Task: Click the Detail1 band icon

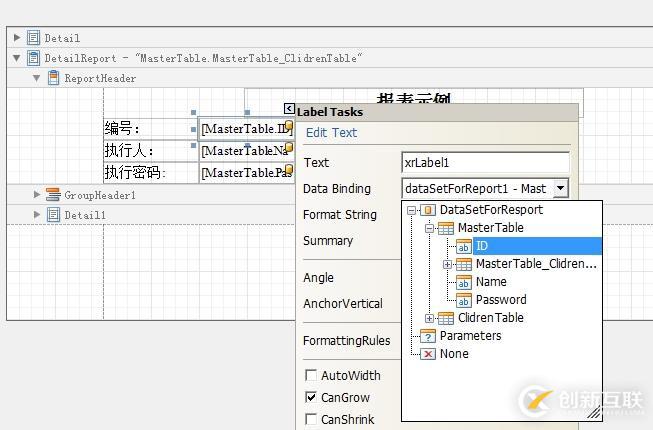Action: 53,215
